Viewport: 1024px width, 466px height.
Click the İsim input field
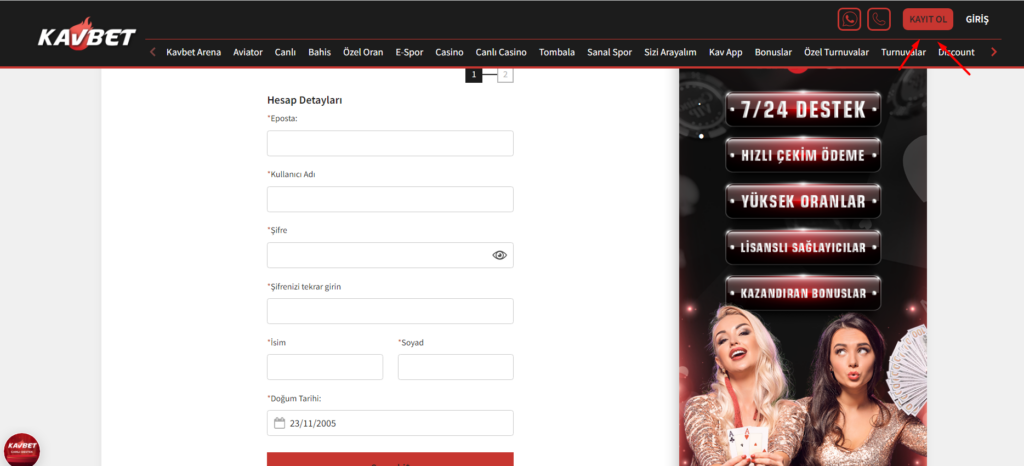325,367
